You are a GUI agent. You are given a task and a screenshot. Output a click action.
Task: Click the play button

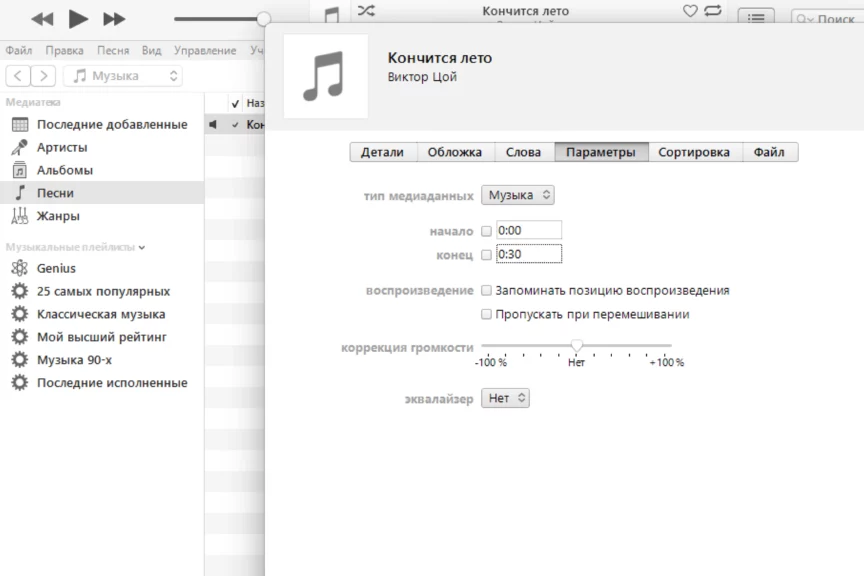[78, 19]
